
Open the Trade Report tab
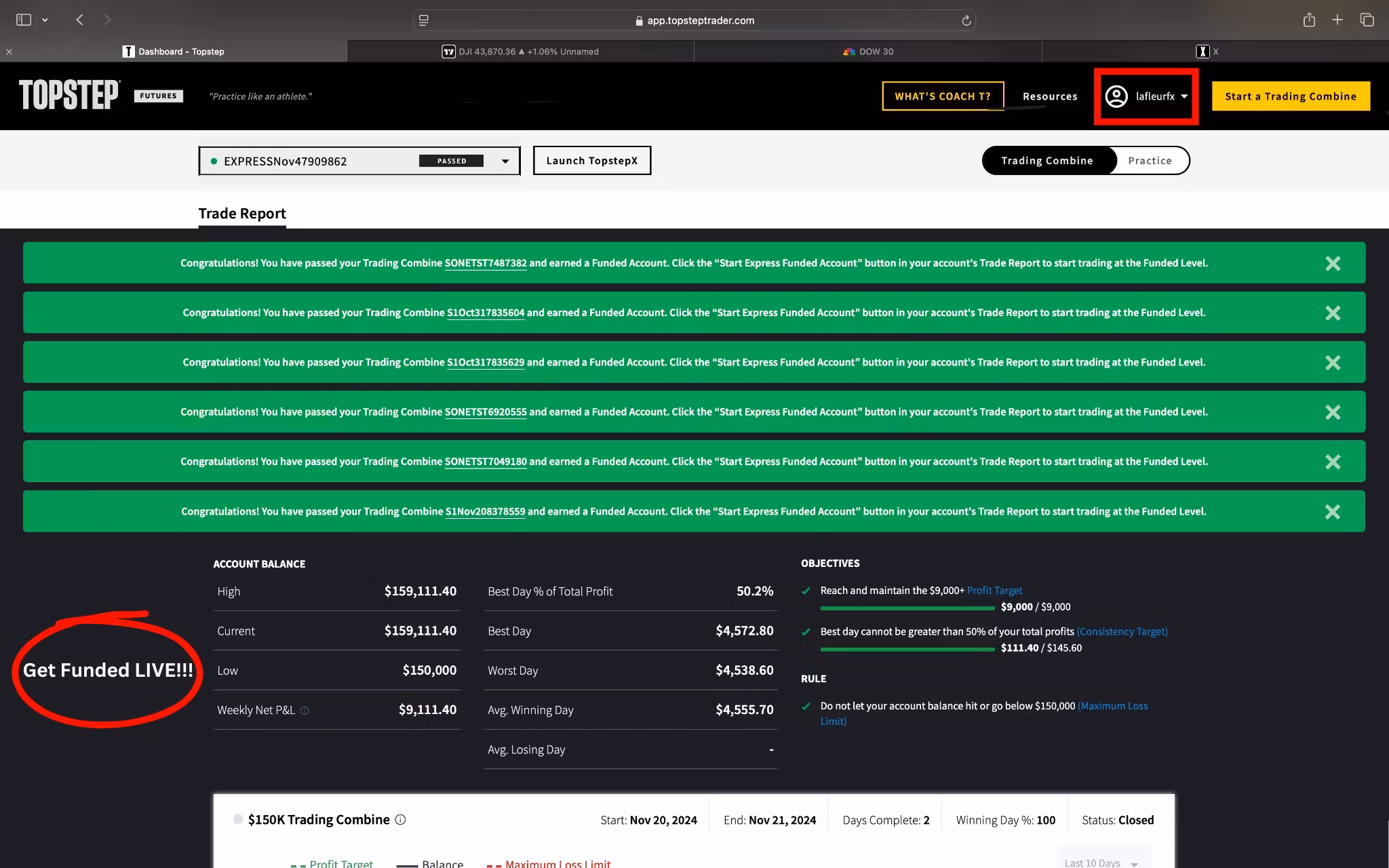(x=242, y=214)
